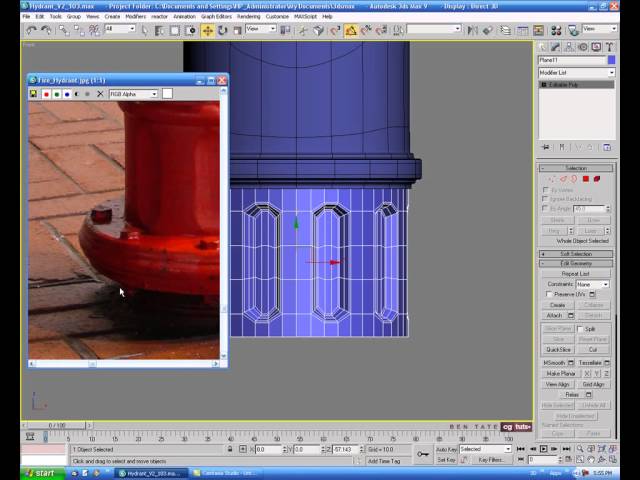Open the Rendering menu

coord(249,17)
